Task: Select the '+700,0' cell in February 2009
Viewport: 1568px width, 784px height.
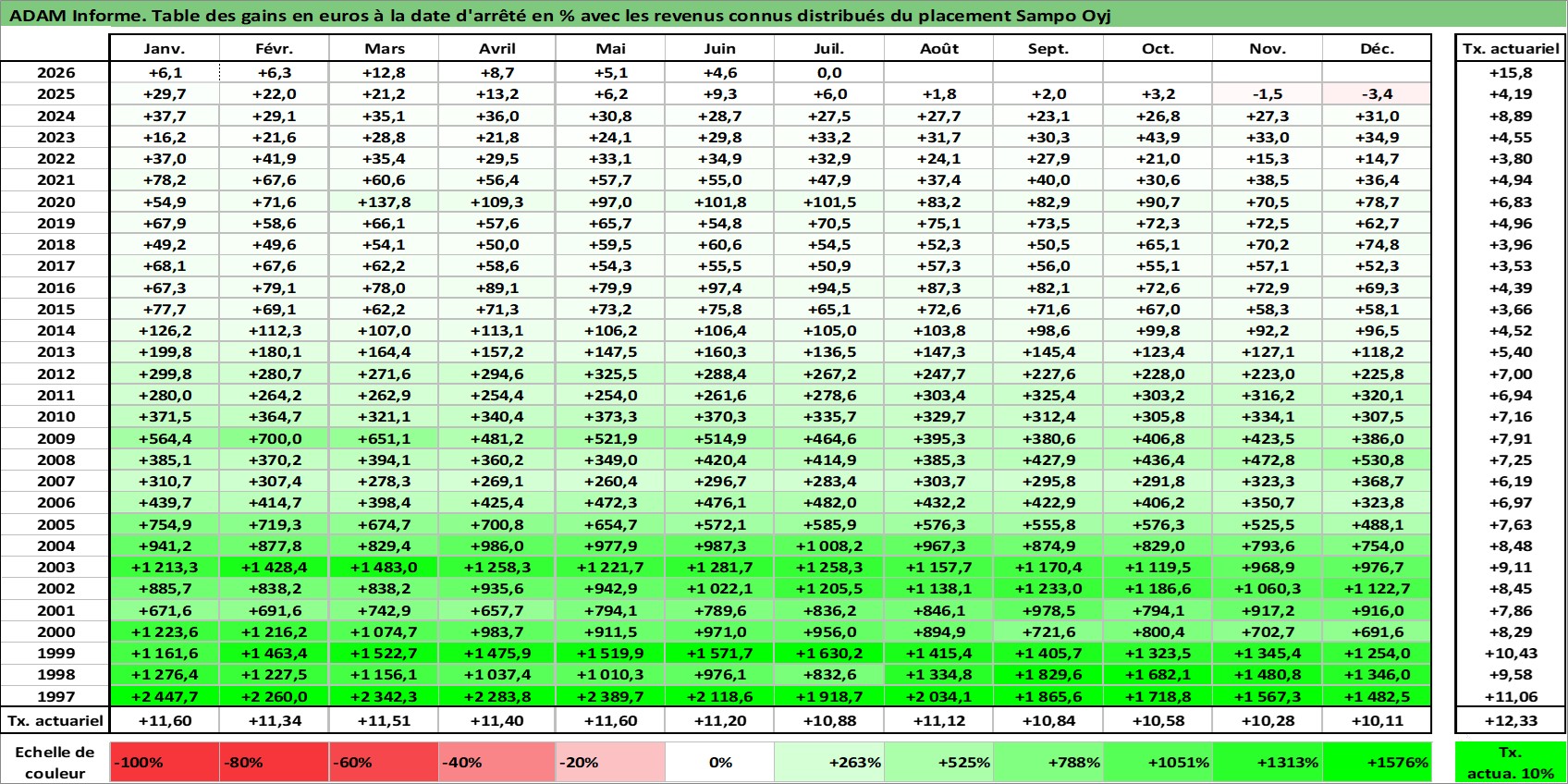Action: click(275, 438)
